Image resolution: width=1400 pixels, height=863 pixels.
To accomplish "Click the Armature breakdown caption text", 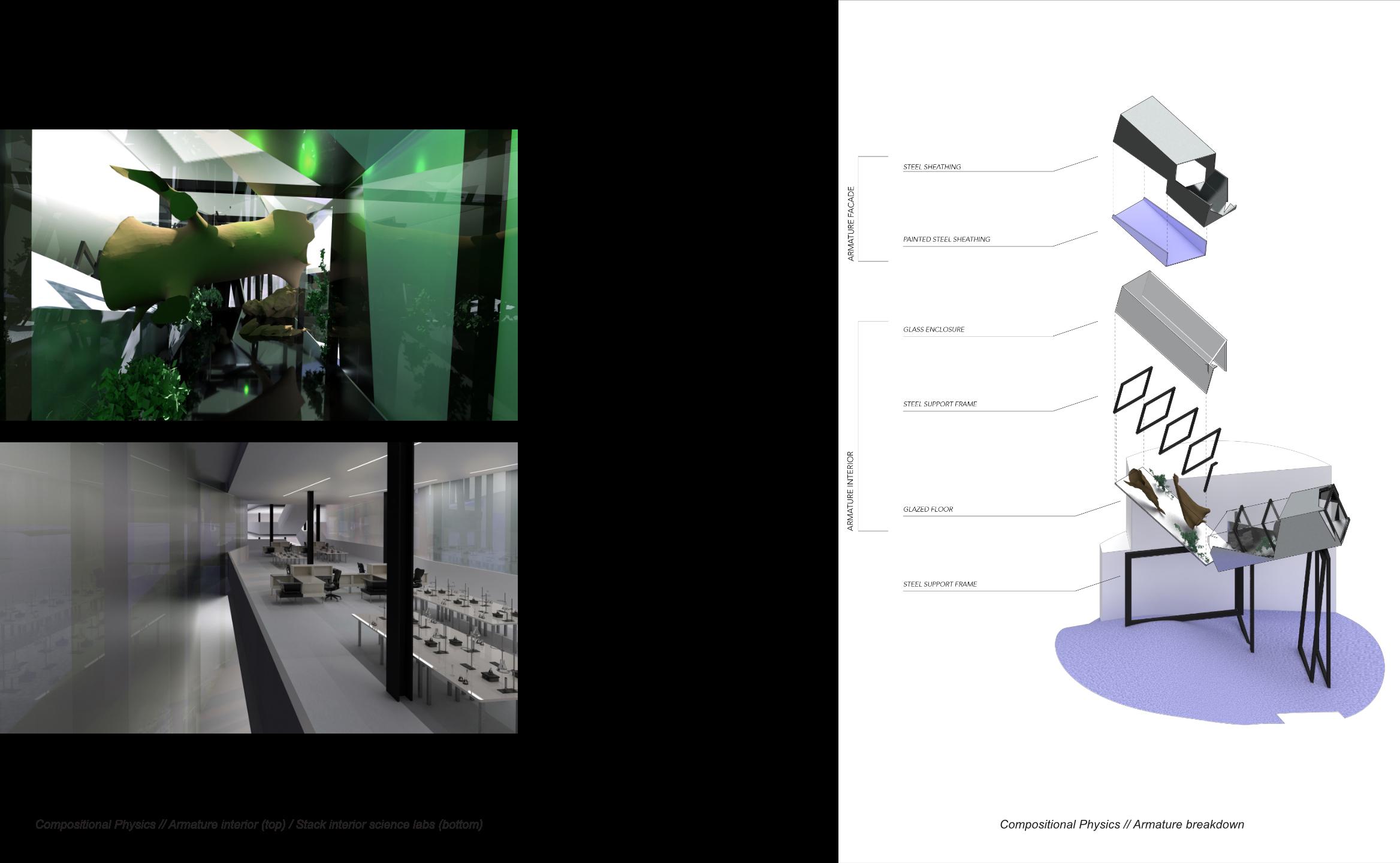I will [x=1121, y=825].
